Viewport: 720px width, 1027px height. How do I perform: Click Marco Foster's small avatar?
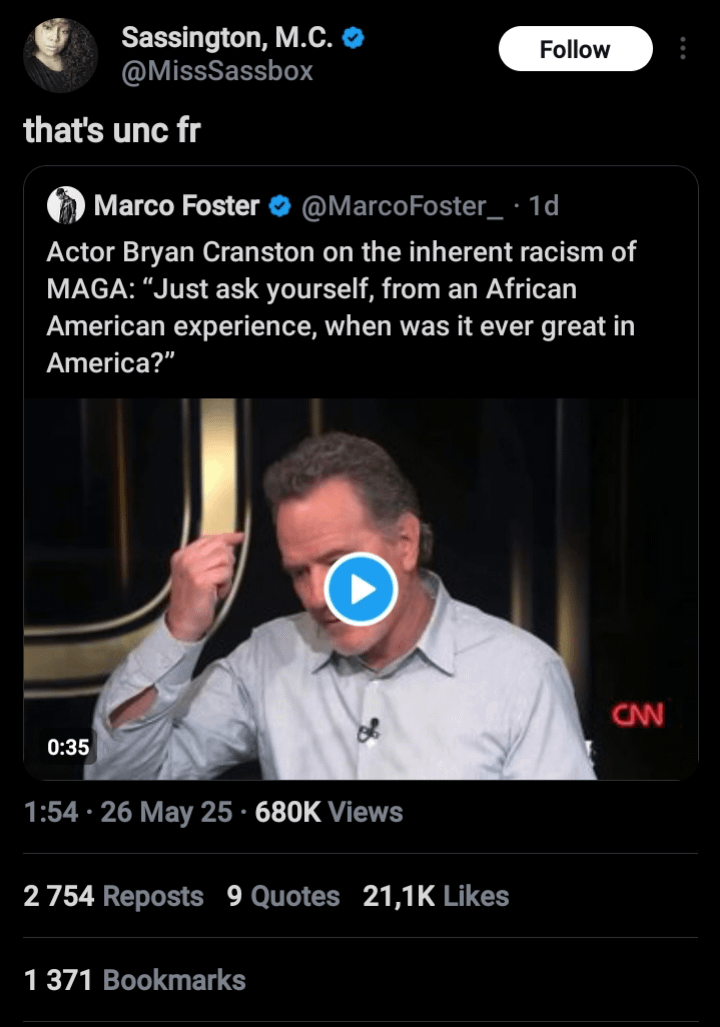pyautogui.click(x=65, y=206)
